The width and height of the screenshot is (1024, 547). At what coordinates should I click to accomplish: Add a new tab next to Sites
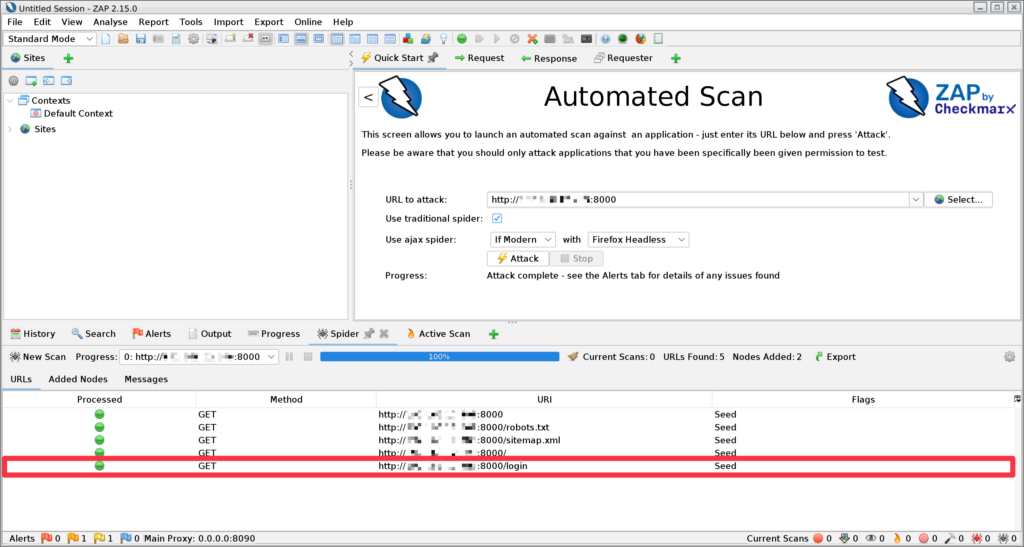pos(68,58)
